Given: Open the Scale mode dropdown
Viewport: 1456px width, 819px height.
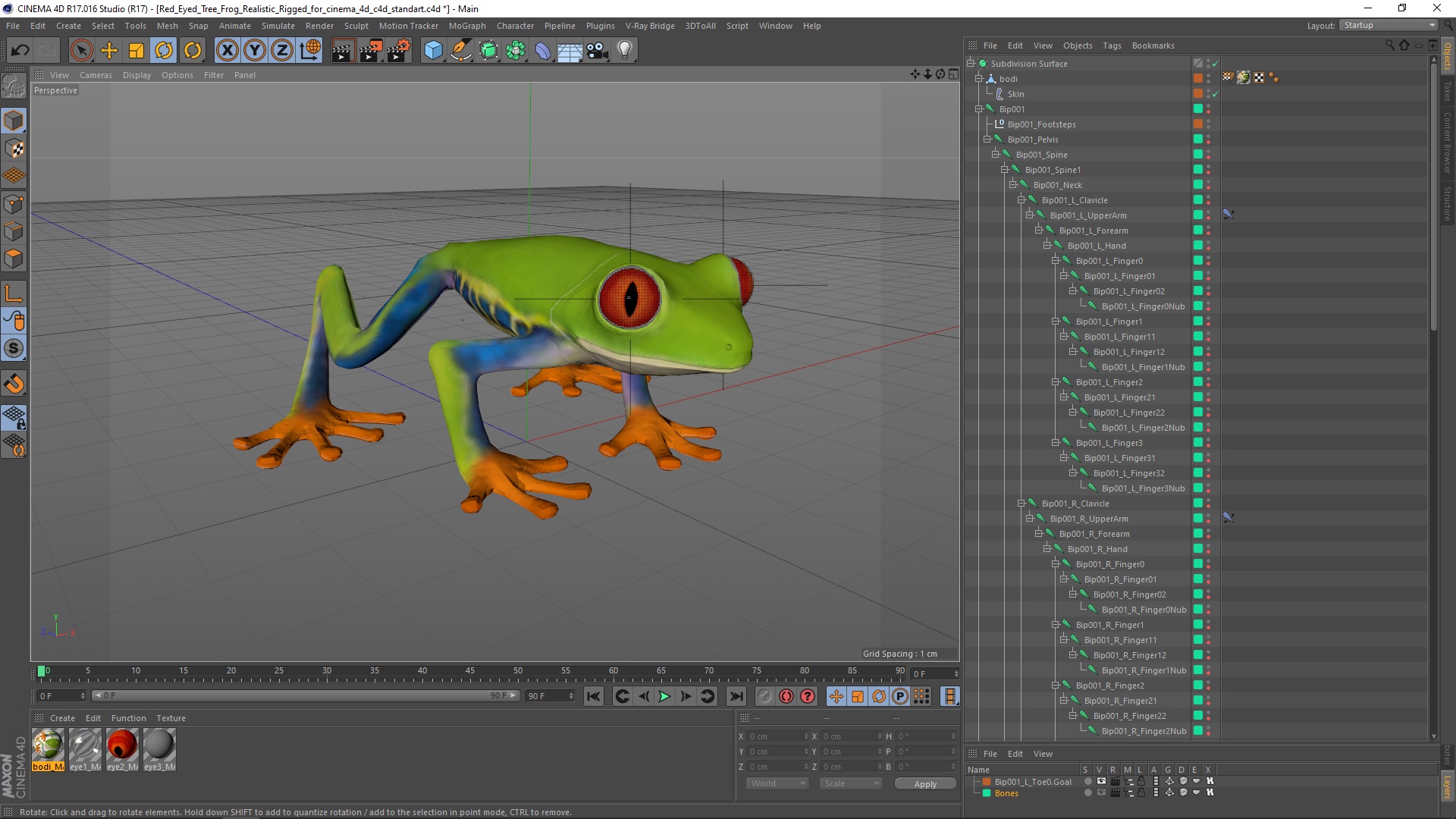Looking at the screenshot, I should (x=851, y=783).
